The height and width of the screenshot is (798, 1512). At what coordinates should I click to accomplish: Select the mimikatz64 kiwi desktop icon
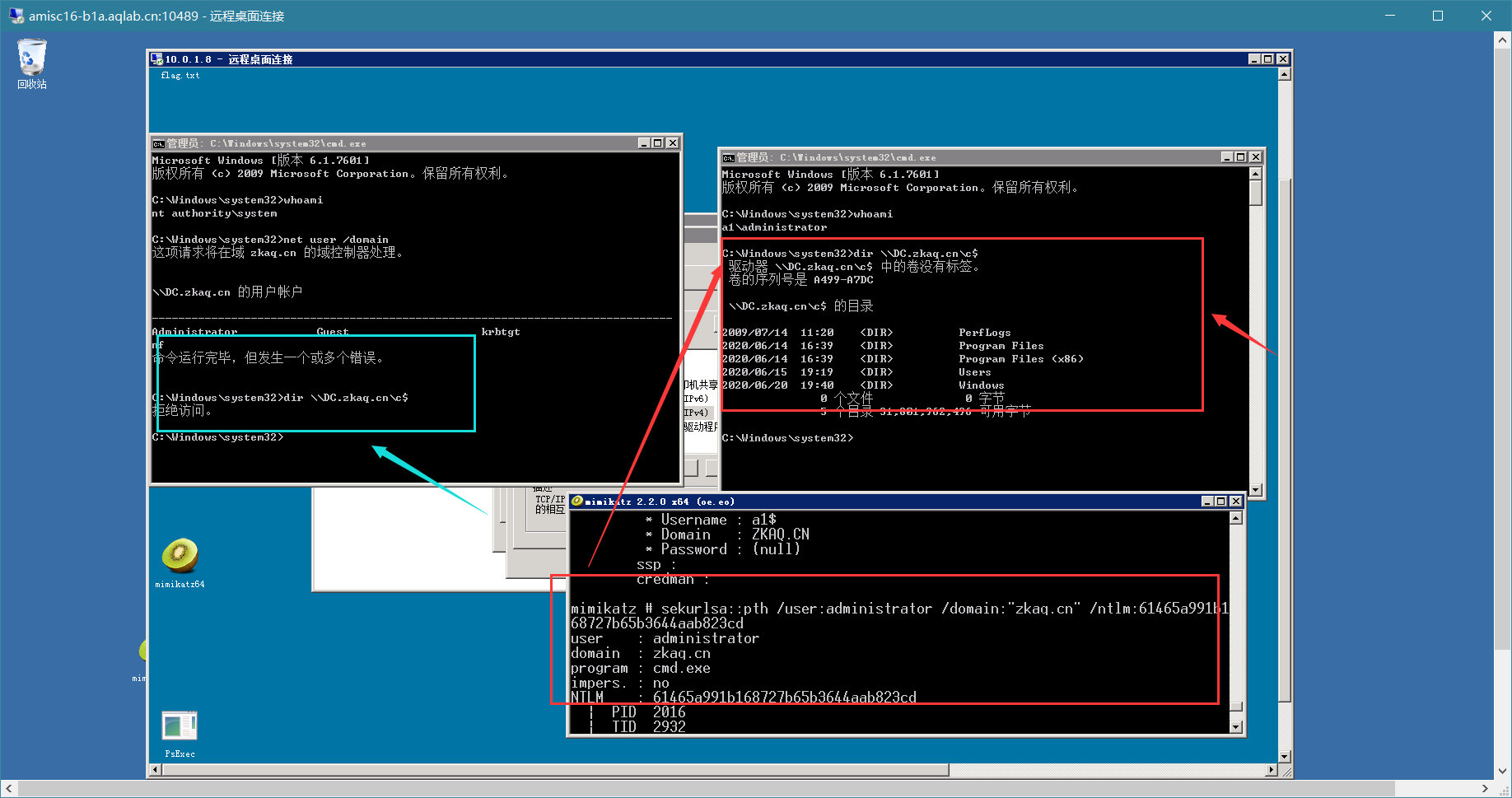pos(180,562)
